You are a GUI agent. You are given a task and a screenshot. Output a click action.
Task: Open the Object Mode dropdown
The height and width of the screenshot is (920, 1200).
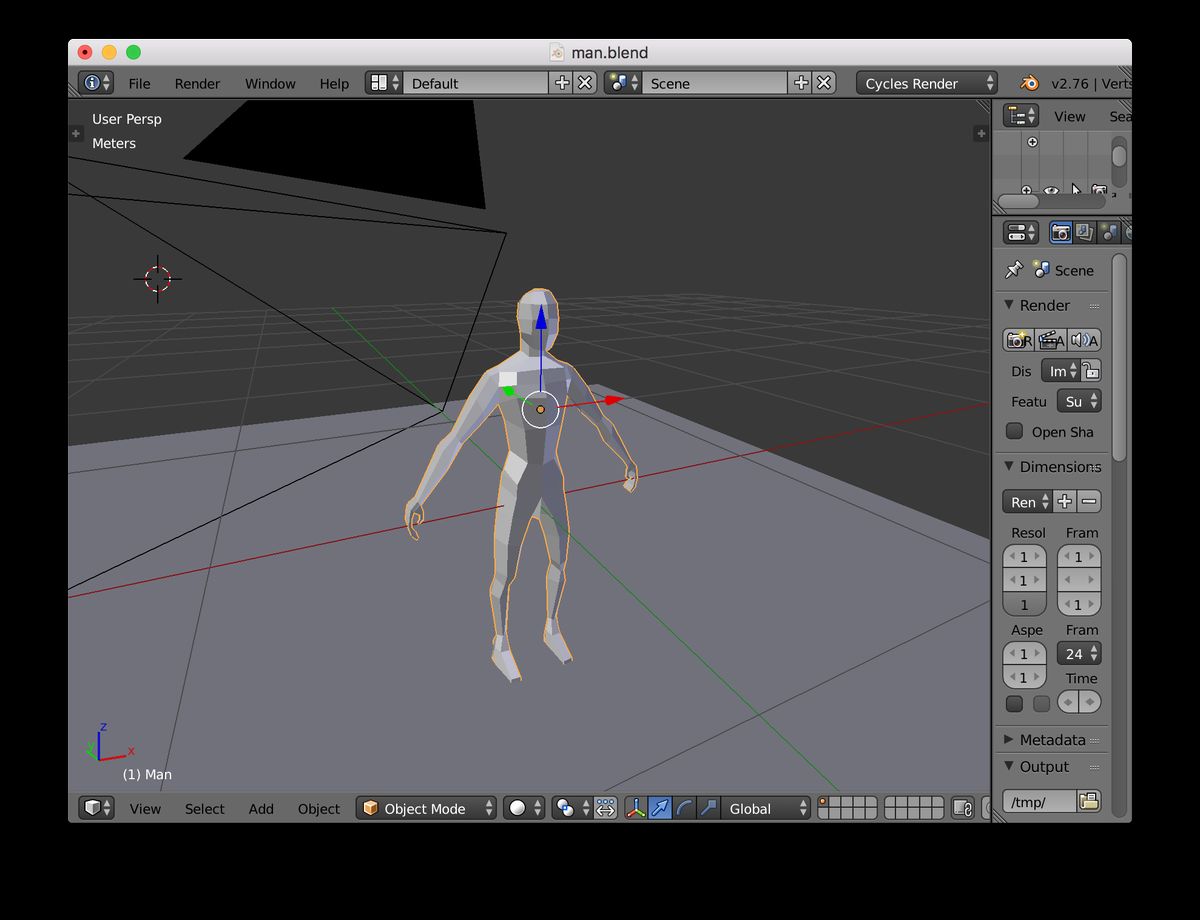point(427,808)
